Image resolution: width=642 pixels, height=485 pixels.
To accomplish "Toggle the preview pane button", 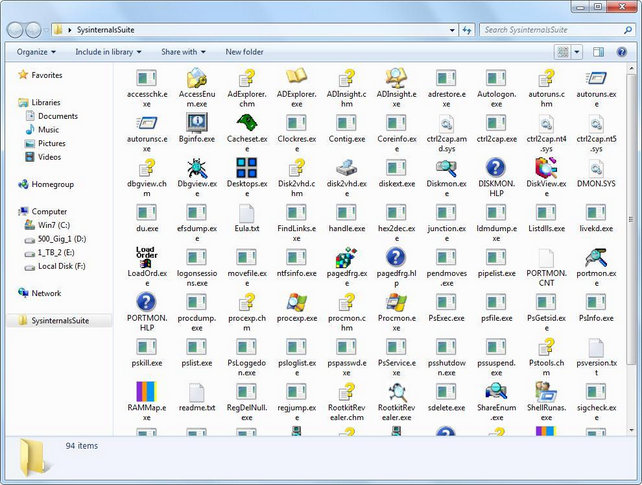I will (x=598, y=52).
